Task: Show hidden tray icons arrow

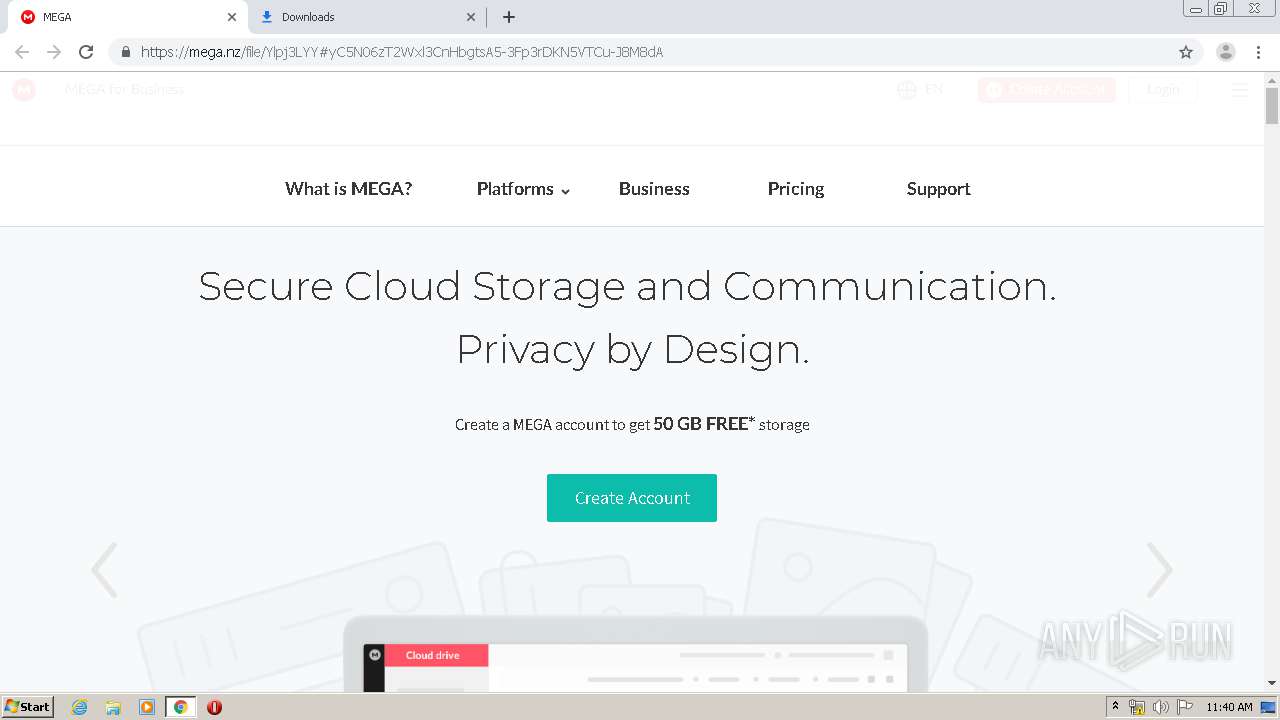Action: coord(1115,707)
